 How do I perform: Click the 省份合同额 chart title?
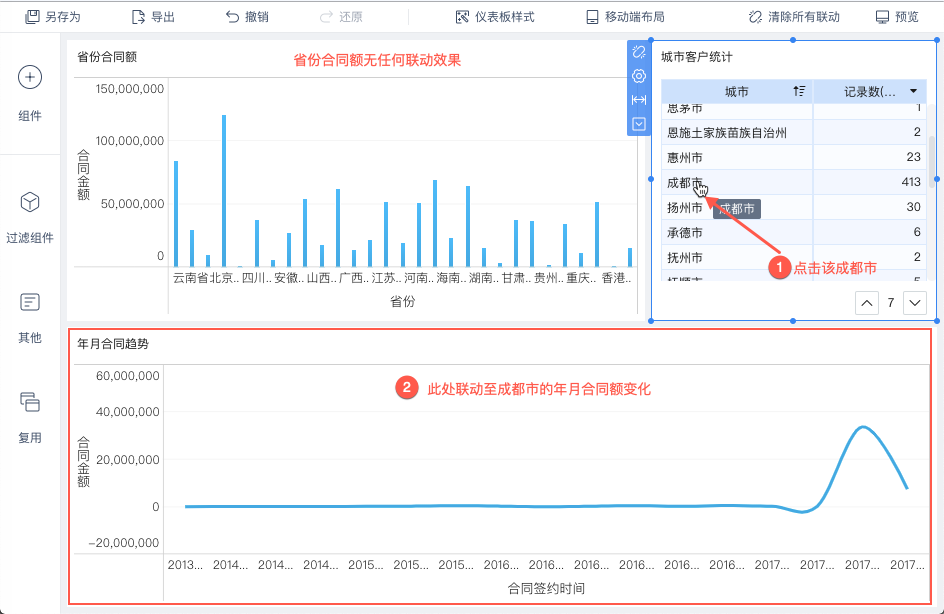(107, 57)
